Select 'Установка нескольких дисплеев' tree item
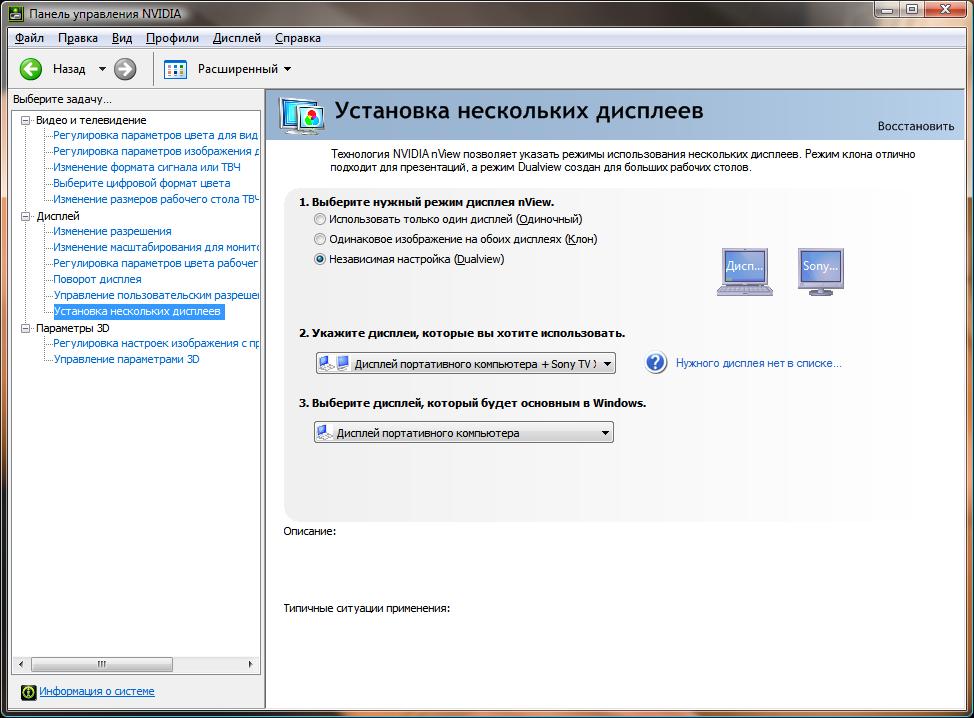 [x=139, y=311]
